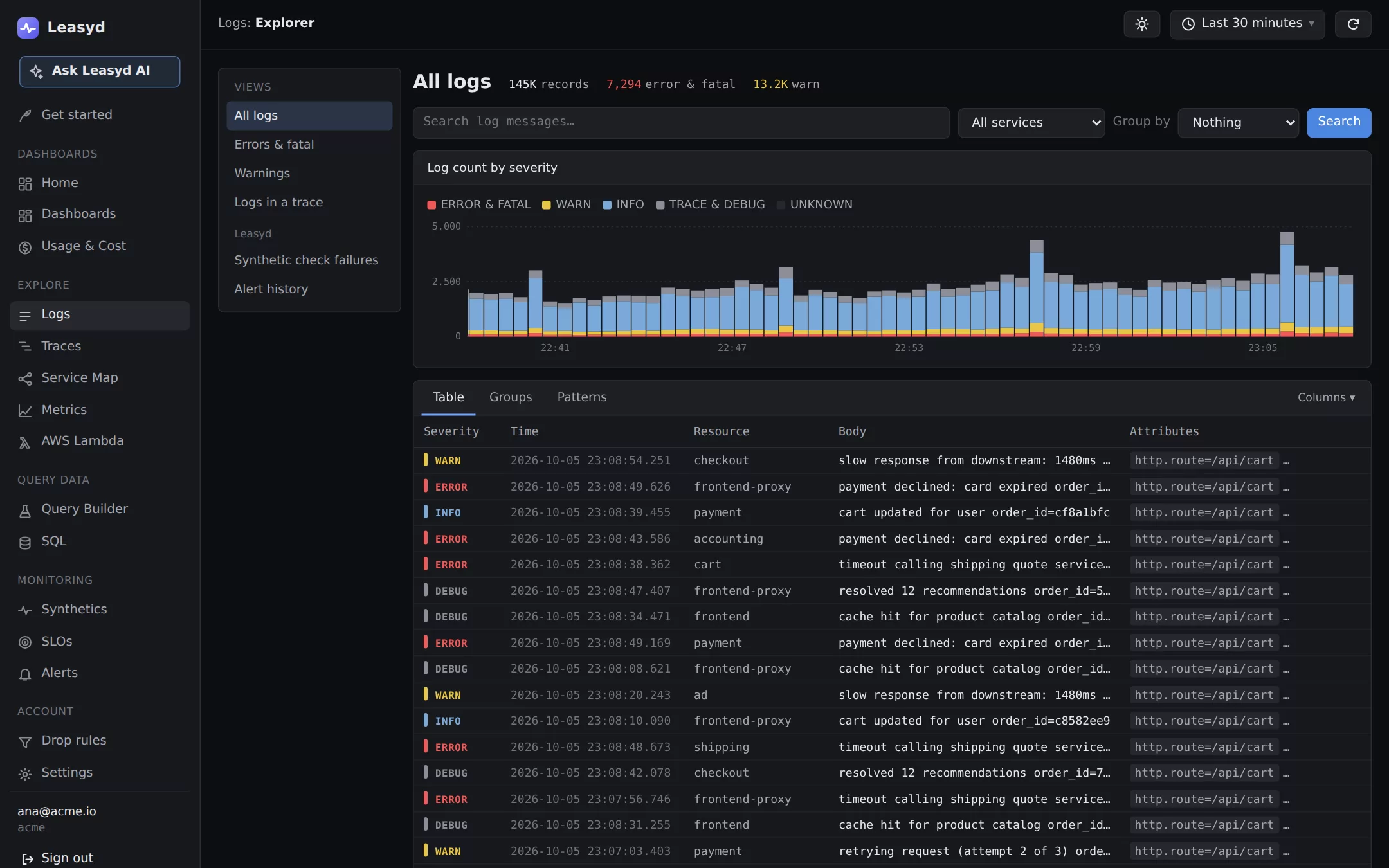Click the blue Search button
This screenshot has height=868, width=1389.
point(1339,122)
